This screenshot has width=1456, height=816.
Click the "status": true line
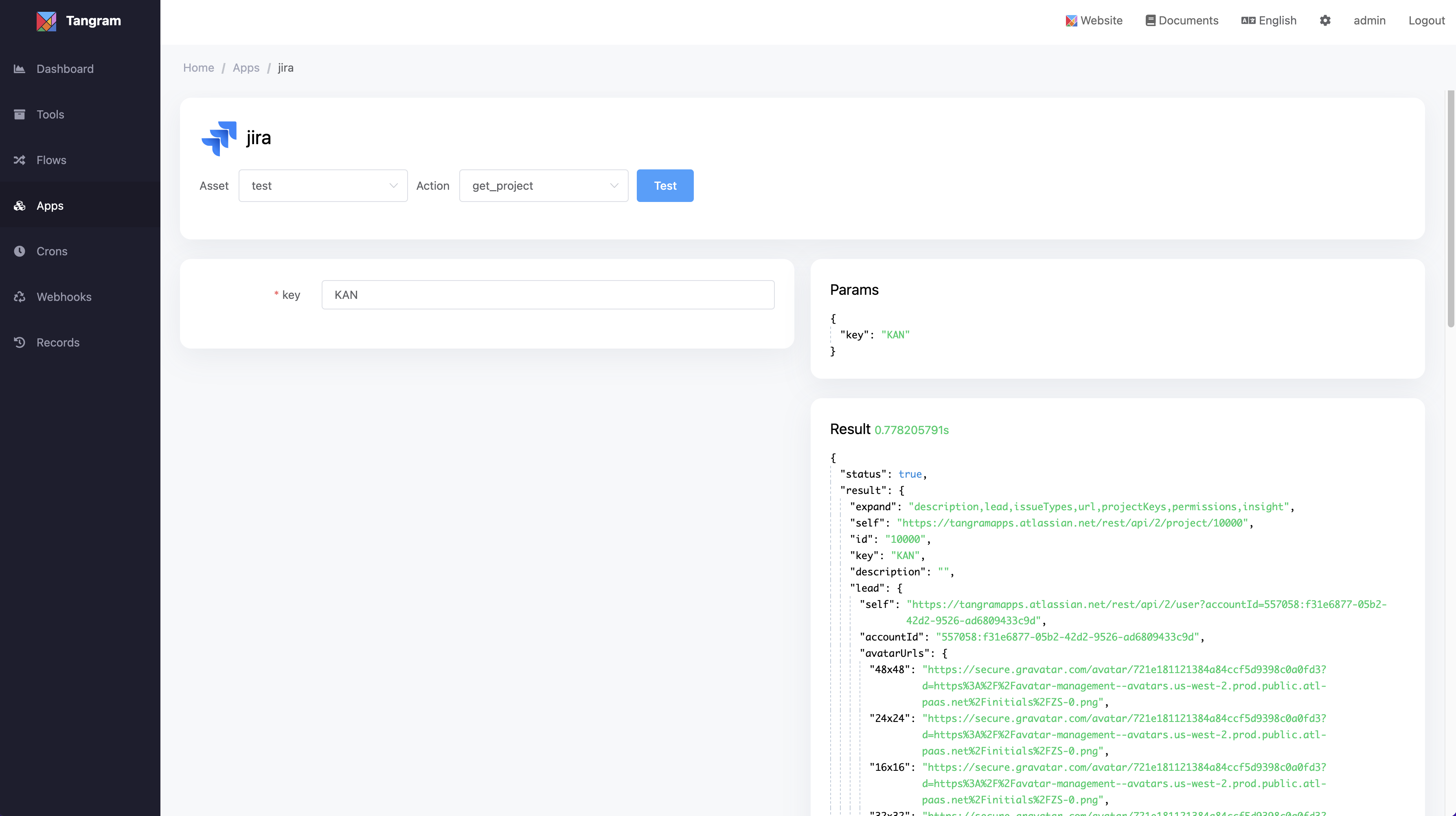(884, 474)
